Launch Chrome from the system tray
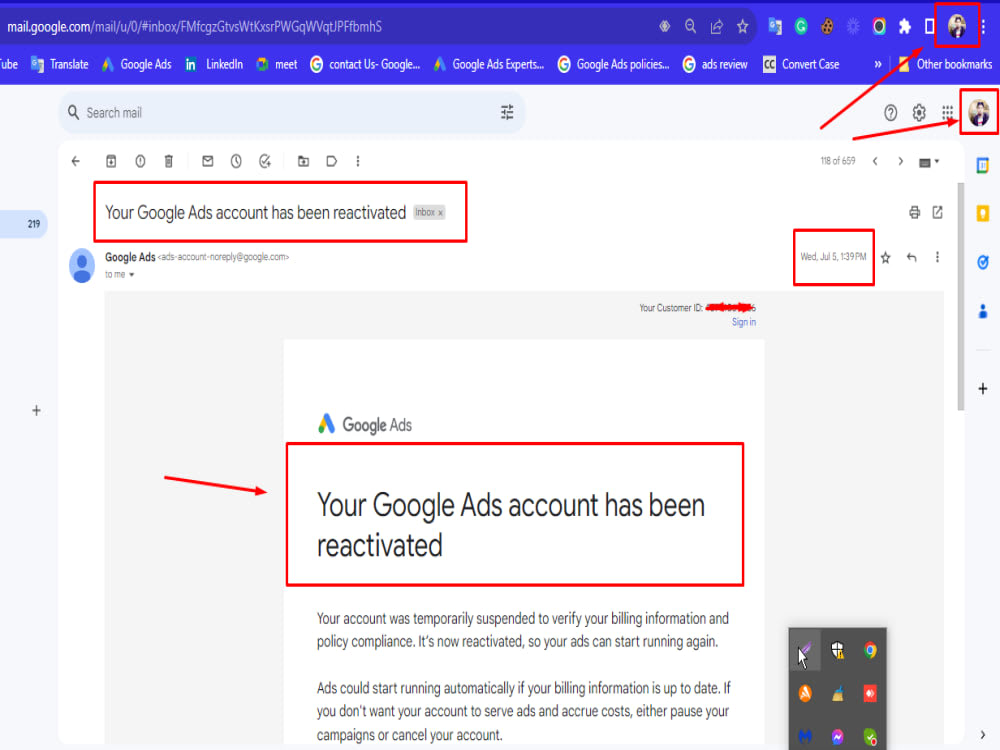The image size is (1000, 750). [x=869, y=650]
